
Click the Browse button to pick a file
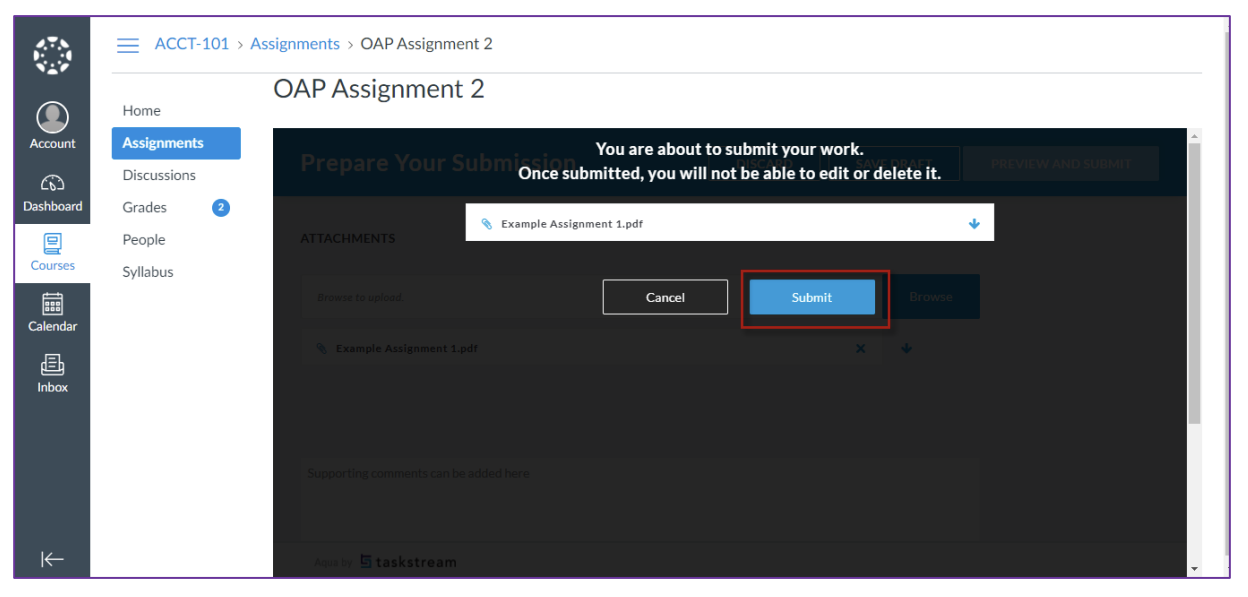931,297
